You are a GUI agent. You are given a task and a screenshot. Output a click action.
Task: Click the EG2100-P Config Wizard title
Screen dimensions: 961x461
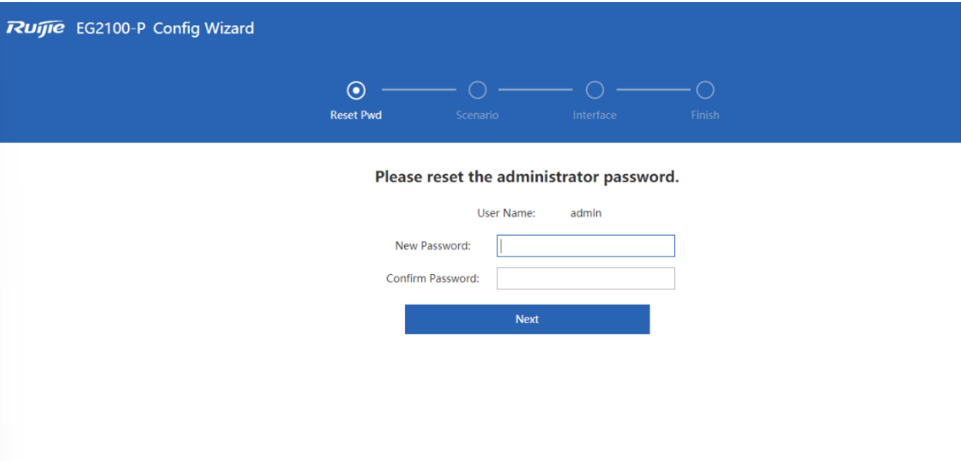[x=165, y=28]
